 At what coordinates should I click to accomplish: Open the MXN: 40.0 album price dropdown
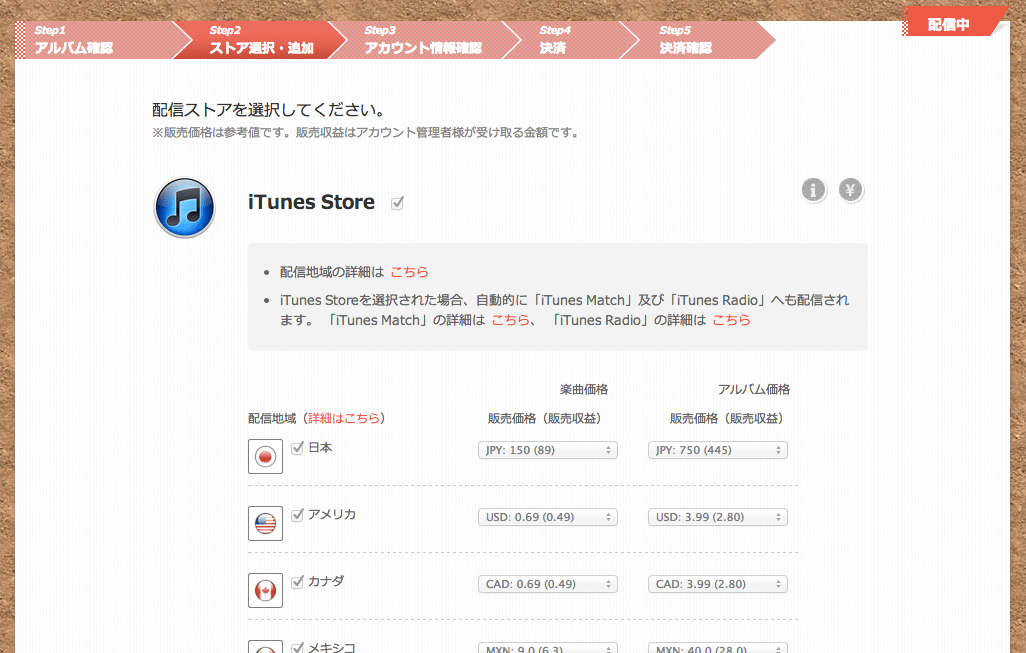click(x=718, y=648)
